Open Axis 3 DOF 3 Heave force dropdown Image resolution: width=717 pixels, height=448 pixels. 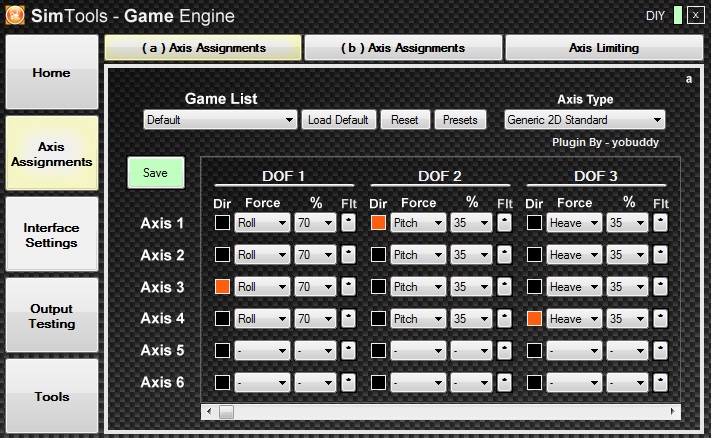pos(574,287)
